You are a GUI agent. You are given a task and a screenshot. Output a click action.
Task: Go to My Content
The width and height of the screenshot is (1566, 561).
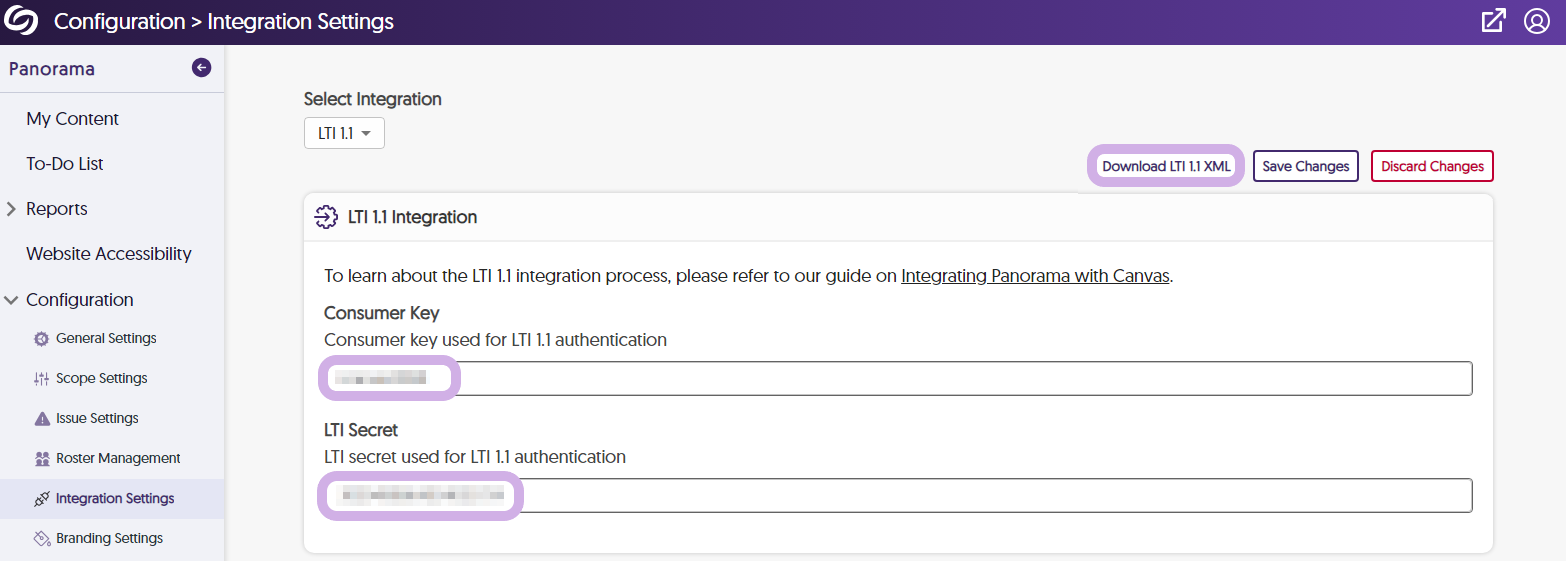(x=72, y=119)
